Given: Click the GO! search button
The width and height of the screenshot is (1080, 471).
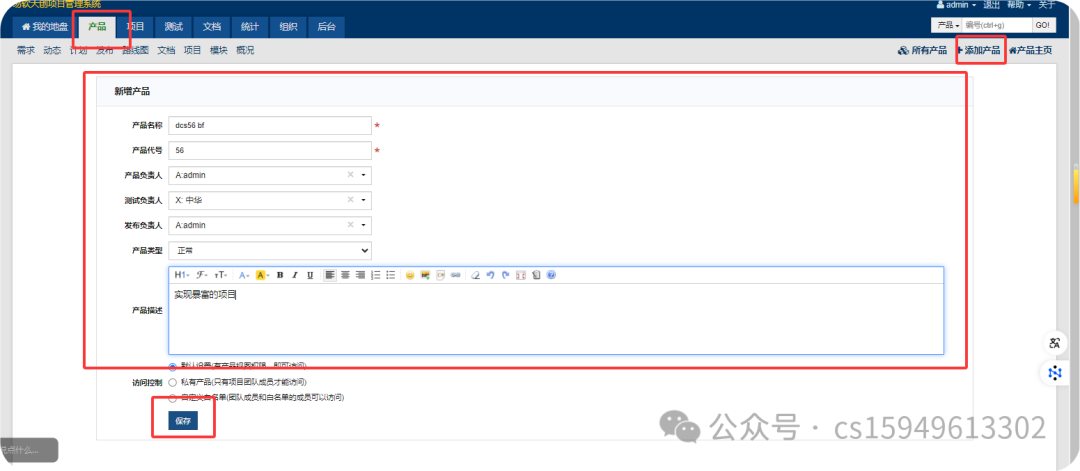Looking at the screenshot, I should [1043, 25].
